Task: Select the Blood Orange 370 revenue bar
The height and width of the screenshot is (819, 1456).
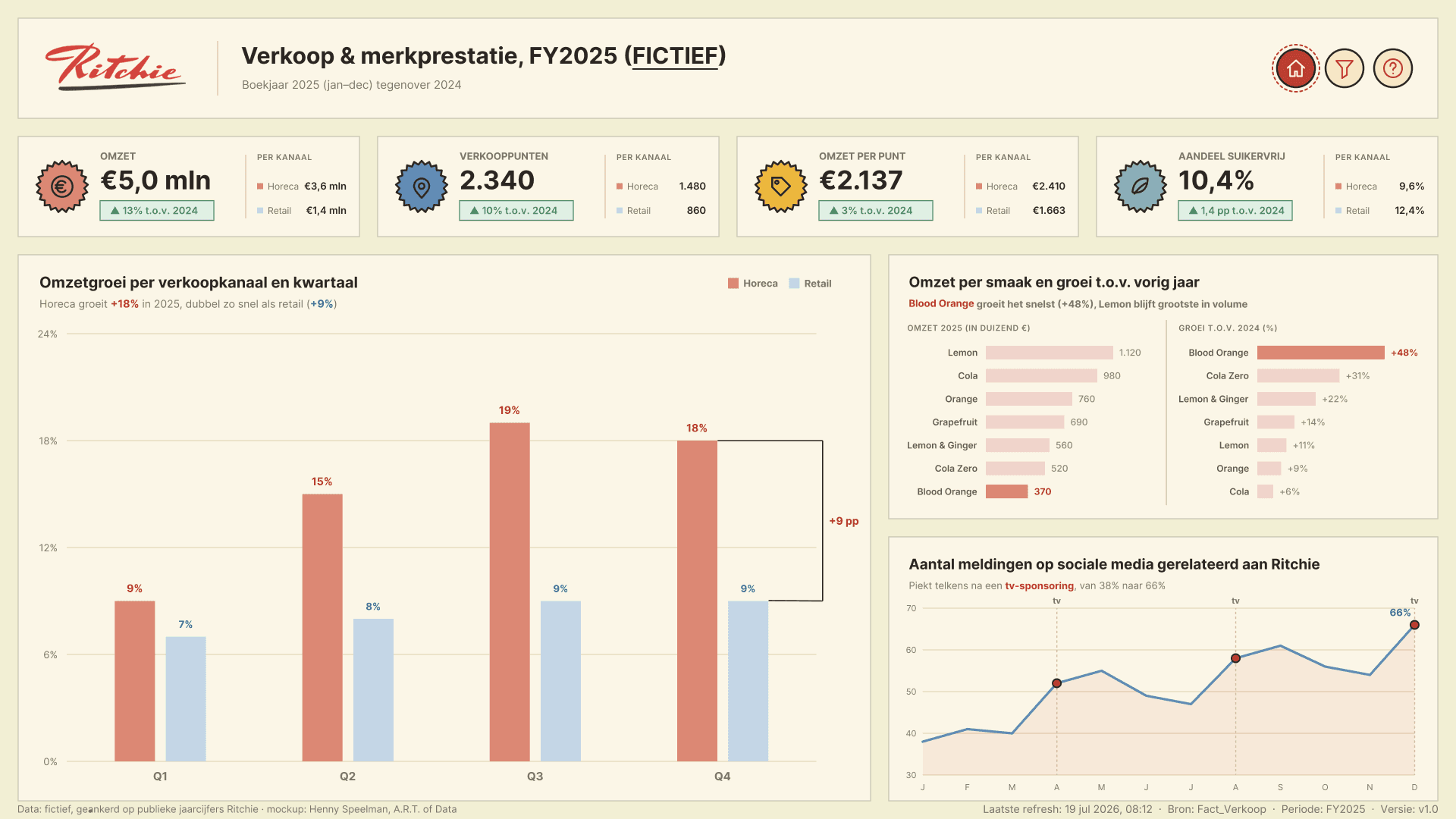Action: coord(1007,492)
